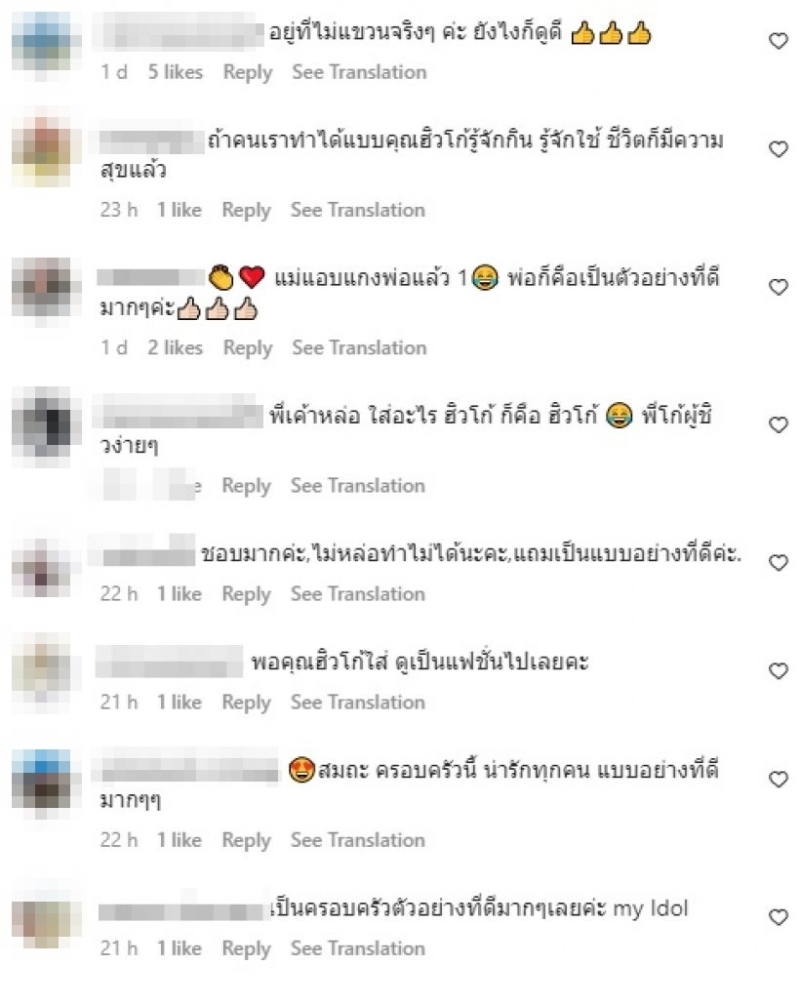Viewport: 800px width, 1006px height.
Task: Reply to the 'my Idol' comment
Action: 246,949
